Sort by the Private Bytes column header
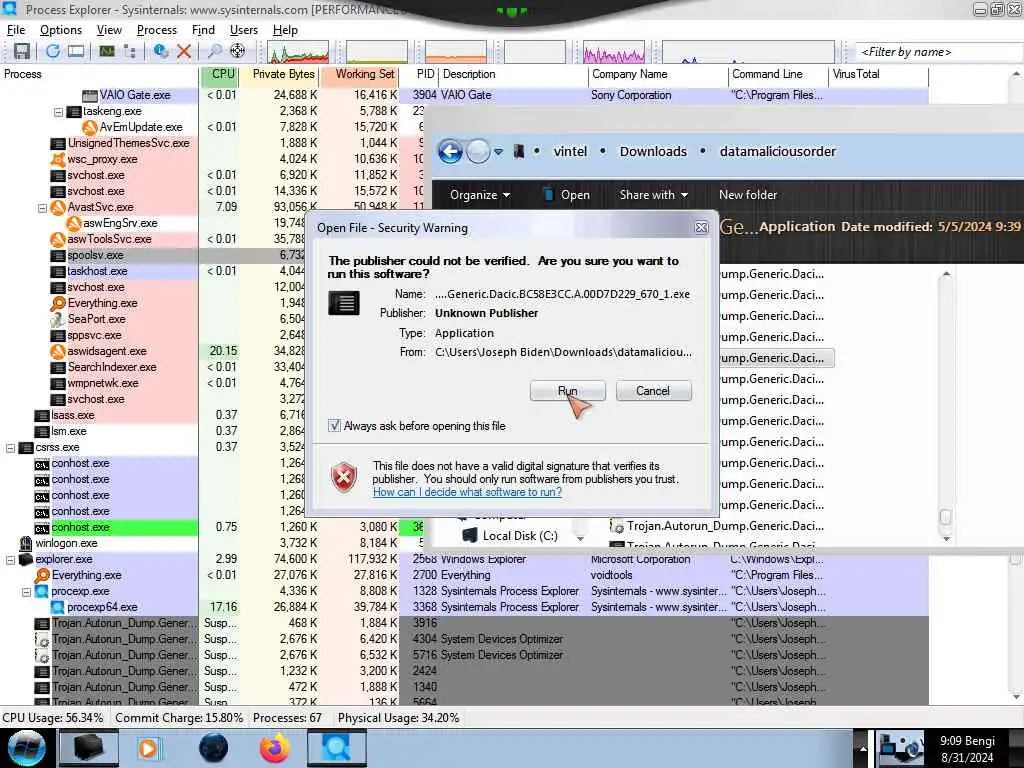 coord(279,74)
